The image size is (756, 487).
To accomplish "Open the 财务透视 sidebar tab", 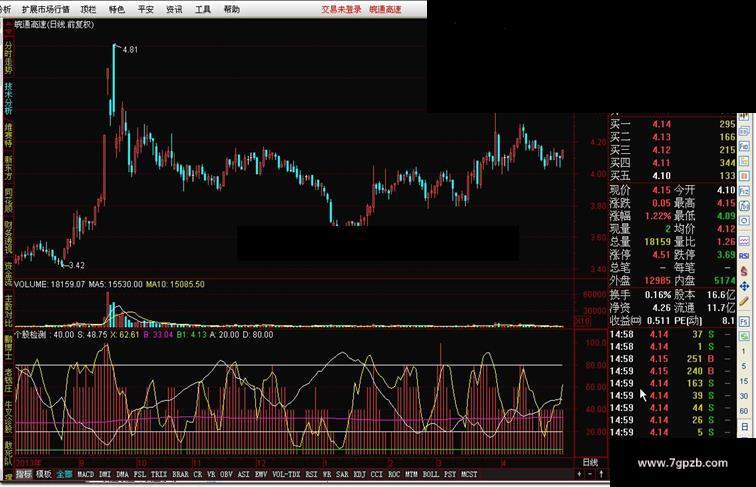I will pos(8,237).
